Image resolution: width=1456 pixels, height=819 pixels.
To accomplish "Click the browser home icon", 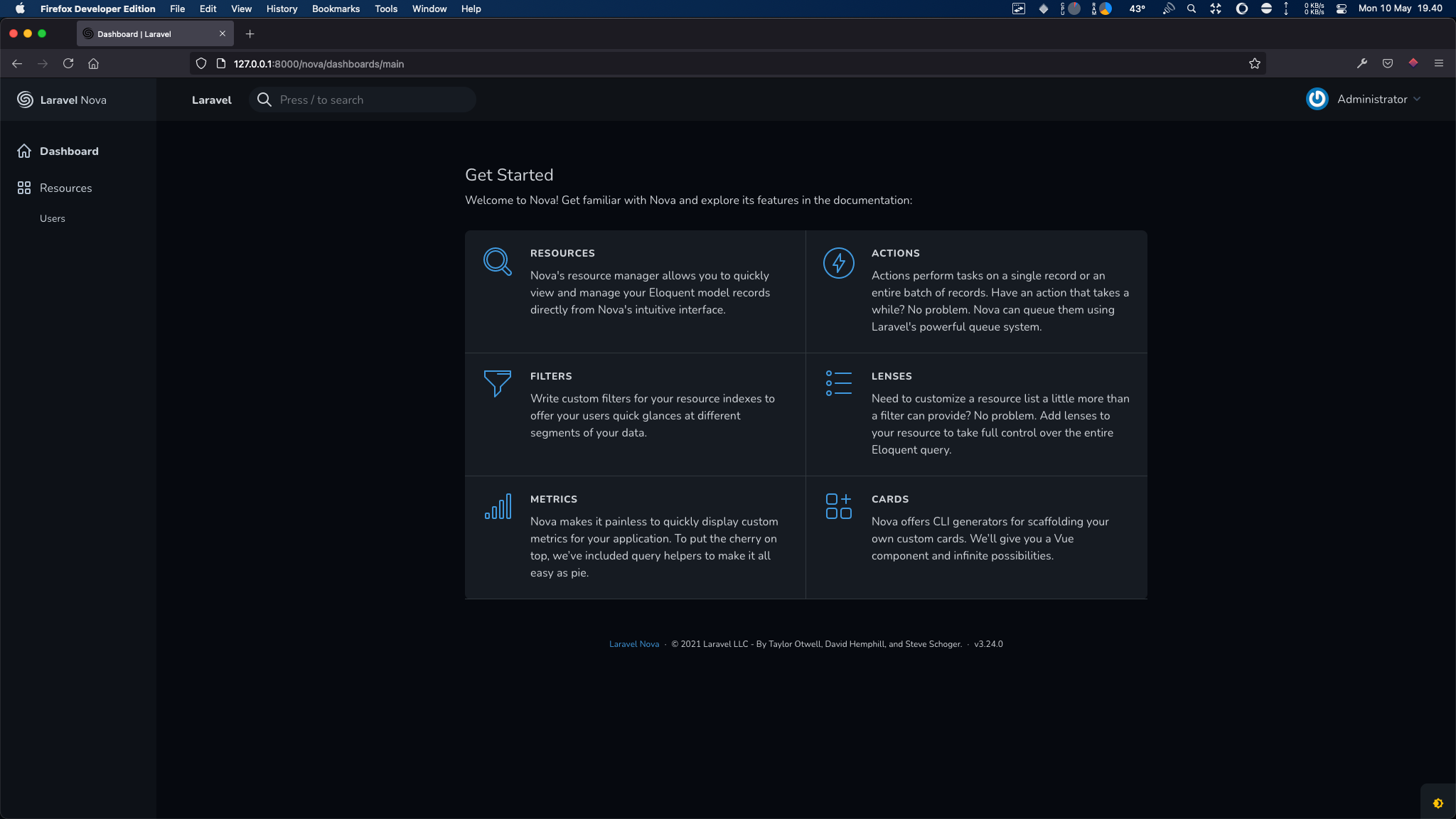I will pyautogui.click(x=93, y=64).
